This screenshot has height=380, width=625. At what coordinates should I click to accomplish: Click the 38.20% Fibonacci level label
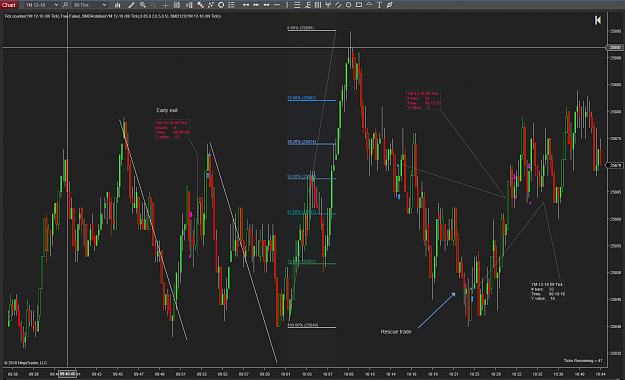click(x=302, y=142)
